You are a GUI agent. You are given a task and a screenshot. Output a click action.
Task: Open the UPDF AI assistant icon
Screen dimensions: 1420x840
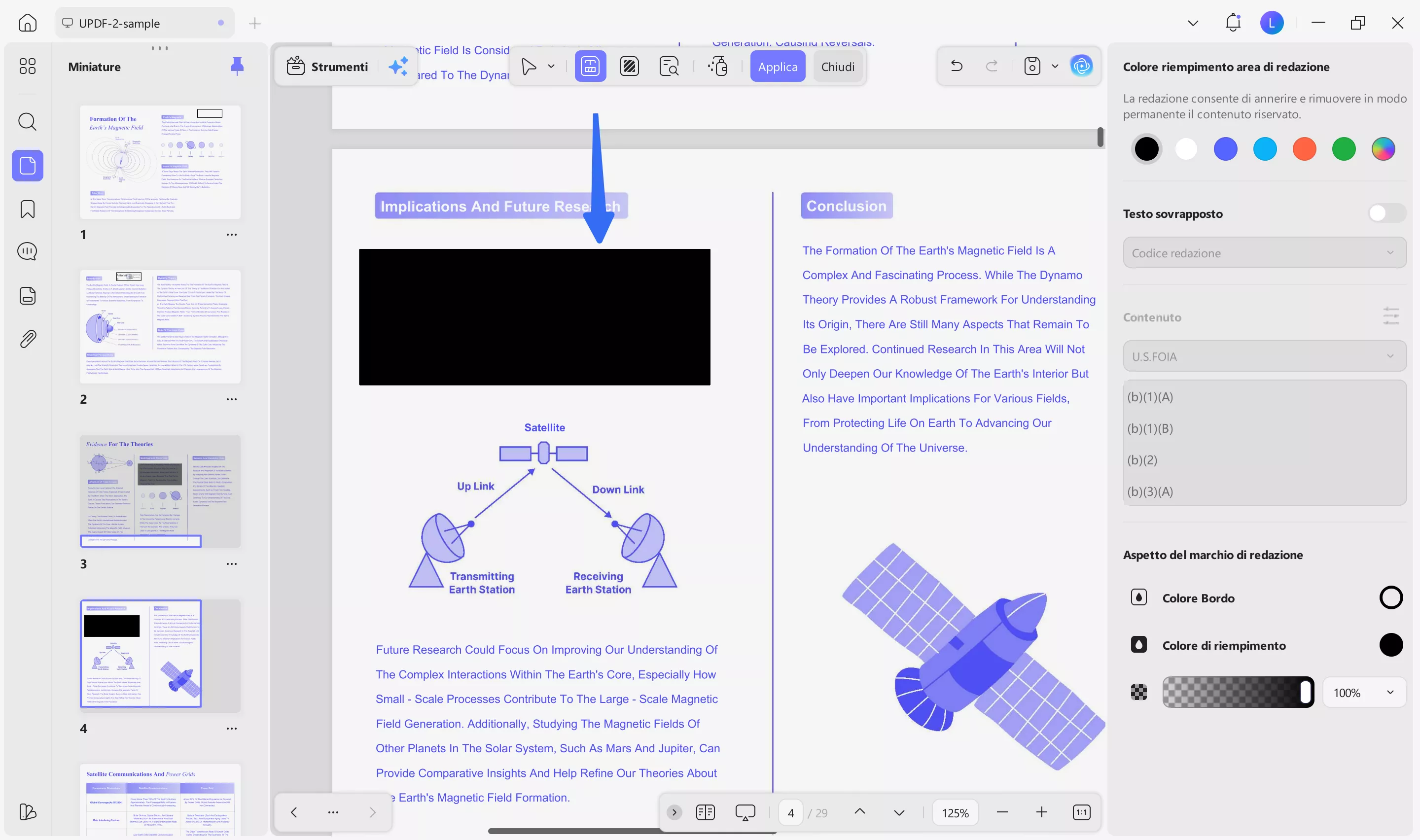pos(1081,66)
